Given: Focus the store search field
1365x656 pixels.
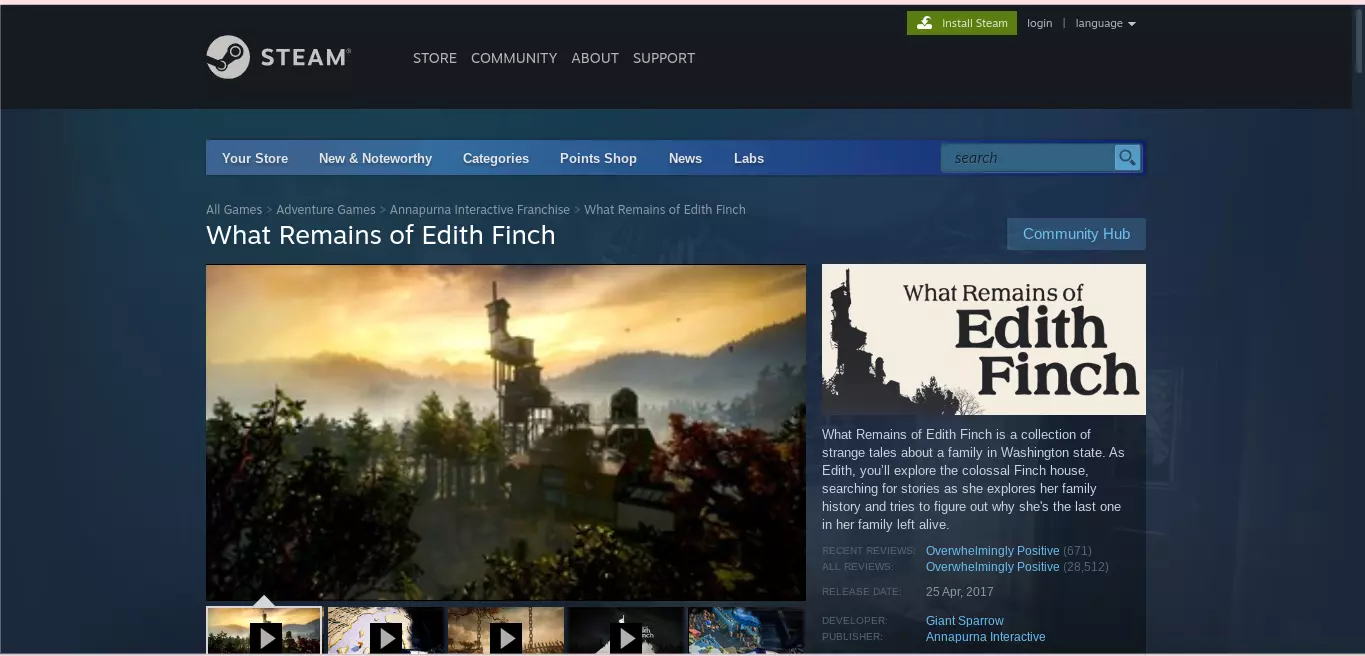Looking at the screenshot, I should tap(1028, 158).
